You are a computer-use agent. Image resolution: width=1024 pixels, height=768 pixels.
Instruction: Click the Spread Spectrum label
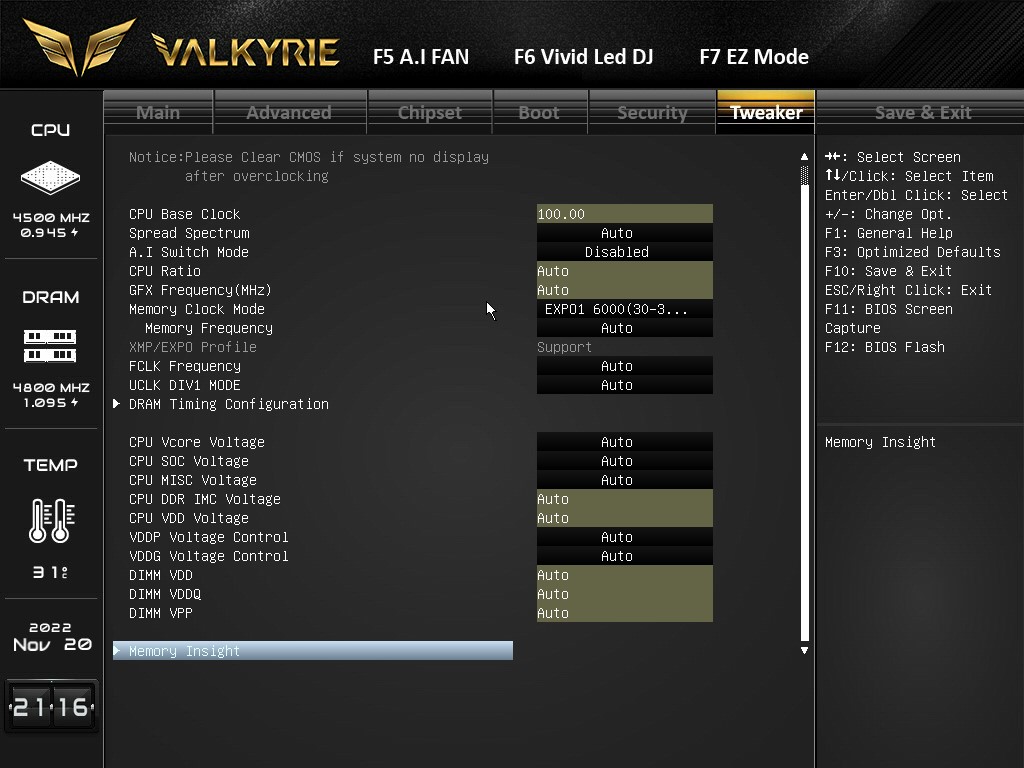point(189,233)
